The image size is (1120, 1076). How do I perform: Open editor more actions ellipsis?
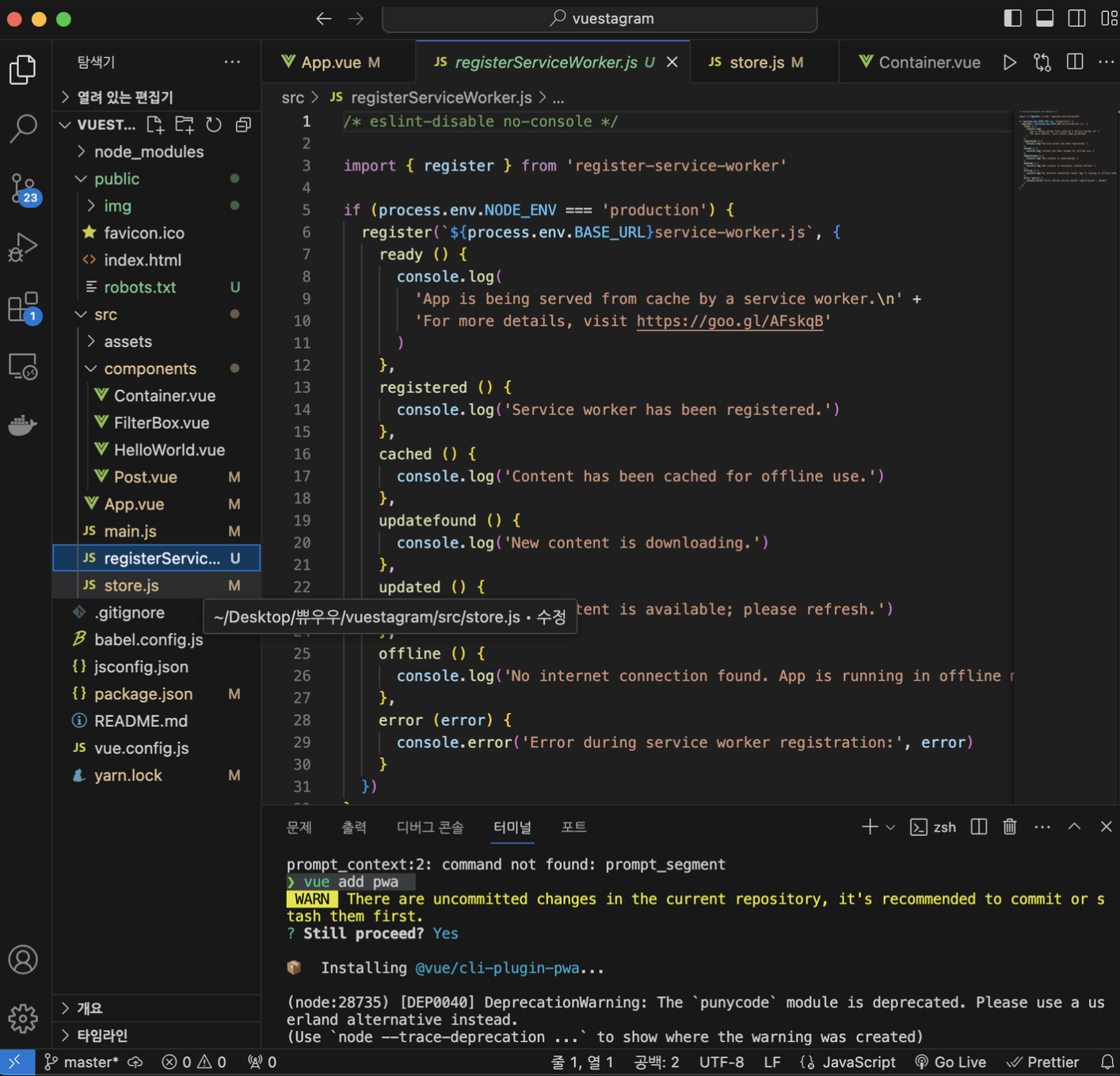coord(1107,62)
